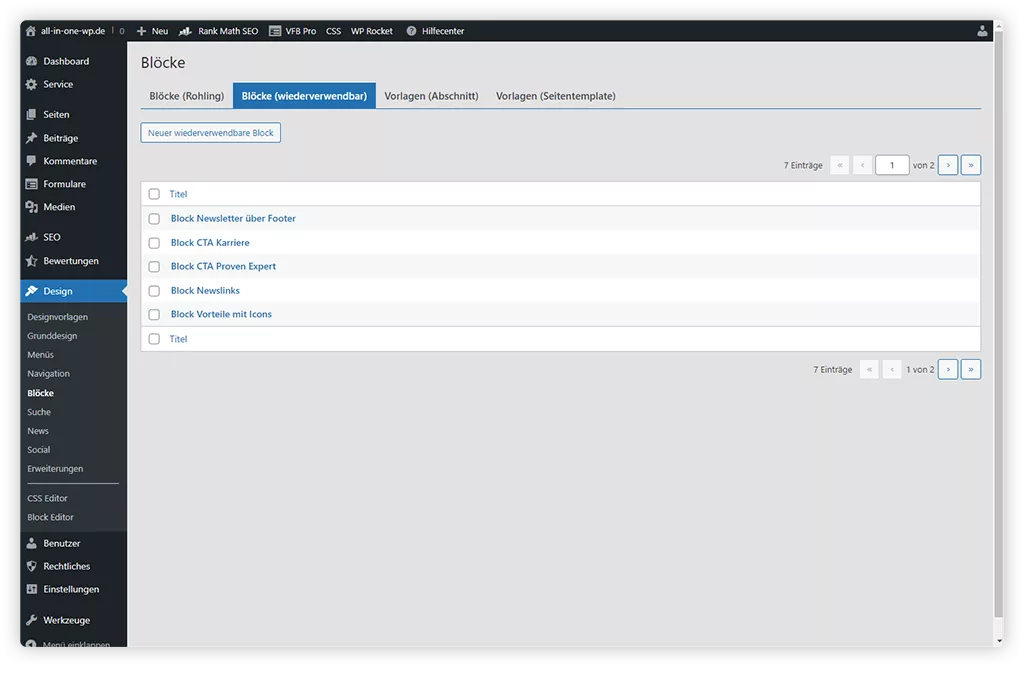Viewport: 1024px width, 674px height.
Task: Select the Block CTA Karriere checkbox
Action: pyautogui.click(x=154, y=243)
